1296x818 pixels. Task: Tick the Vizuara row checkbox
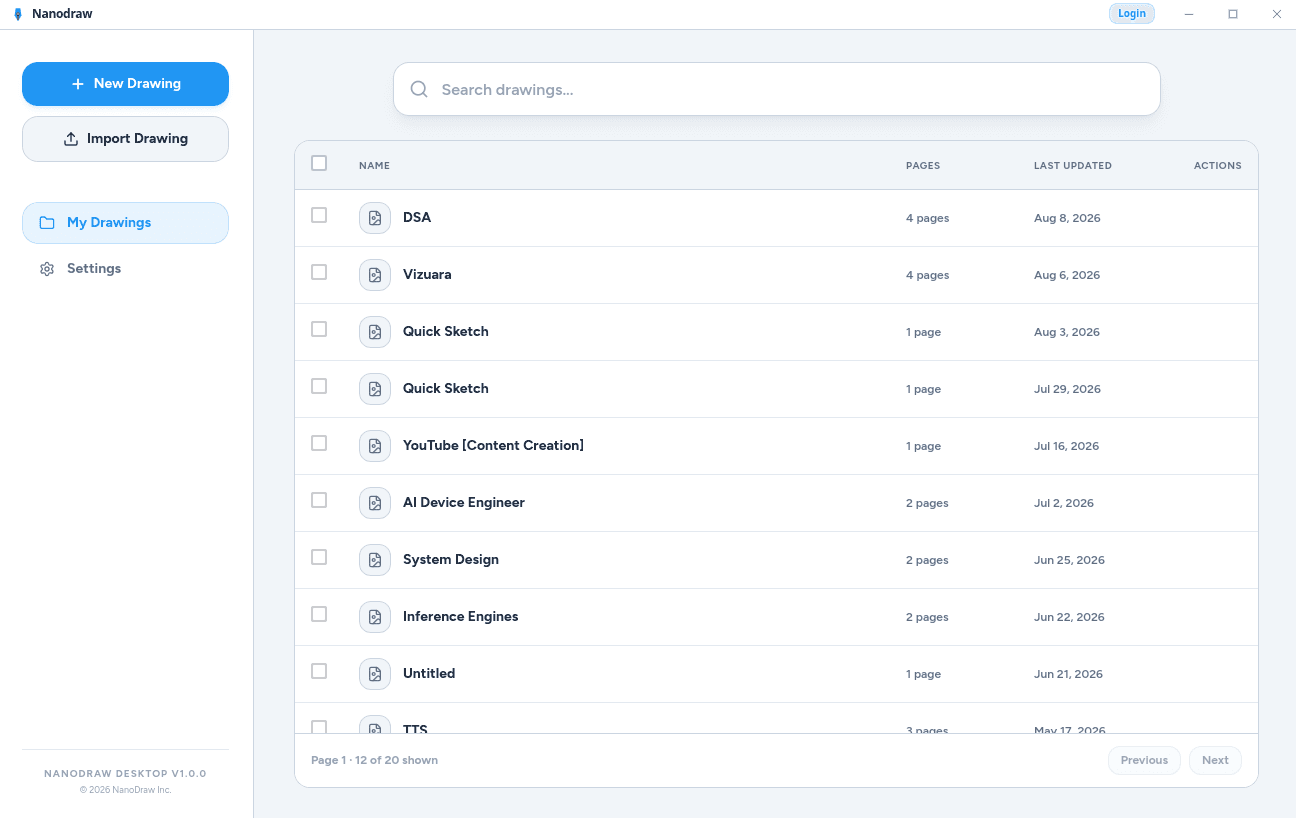click(x=319, y=272)
